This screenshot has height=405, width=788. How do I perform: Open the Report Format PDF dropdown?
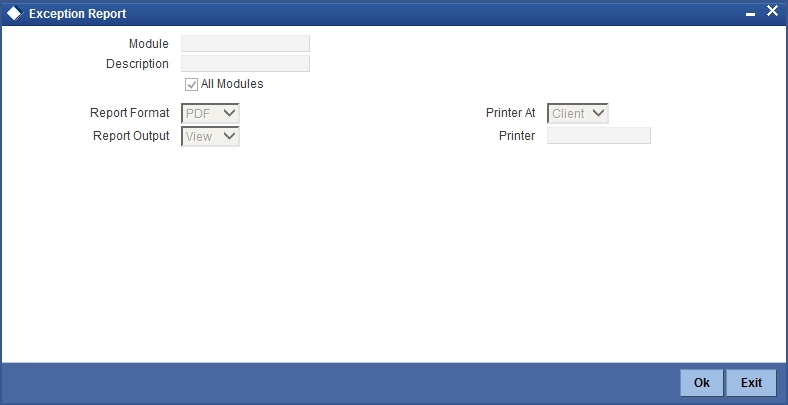pos(210,113)
